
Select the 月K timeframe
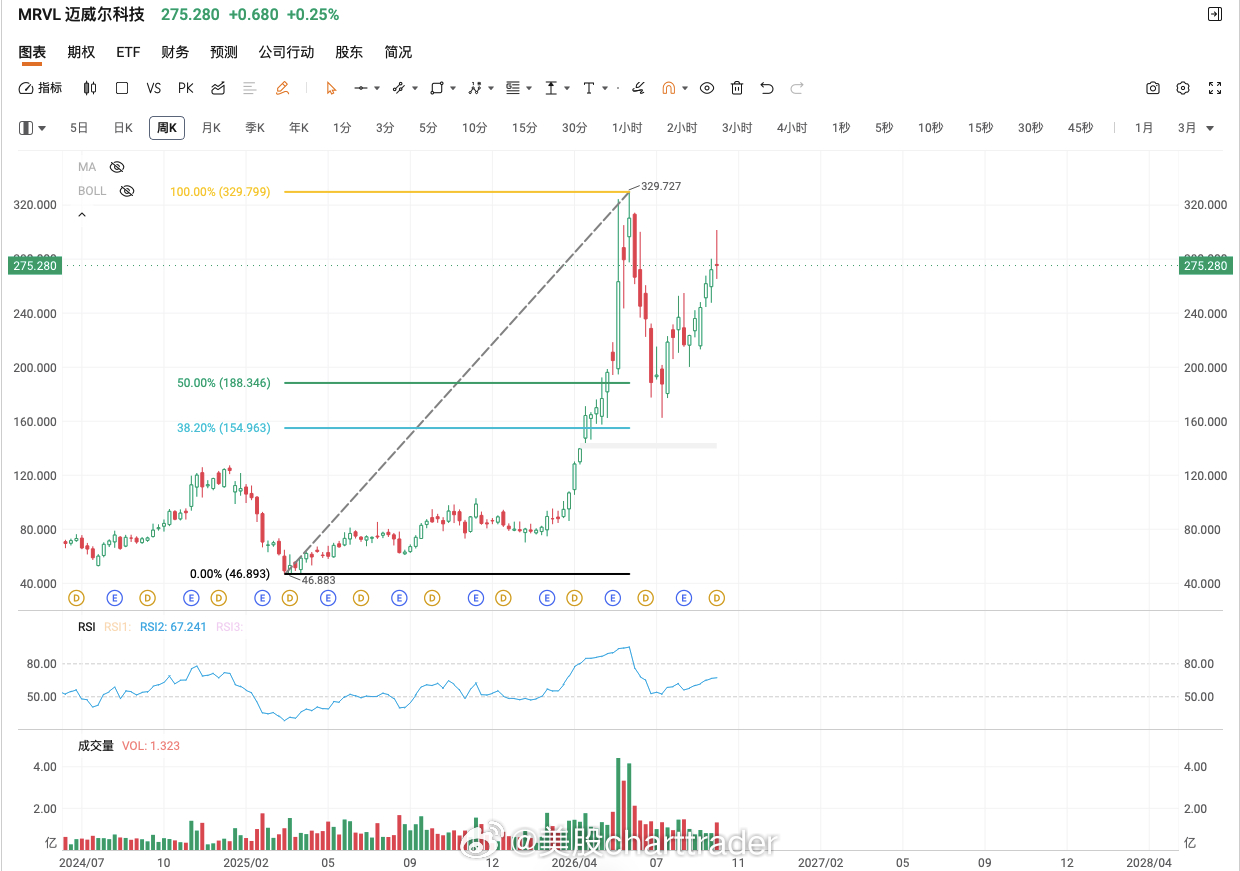click(211, 128)
